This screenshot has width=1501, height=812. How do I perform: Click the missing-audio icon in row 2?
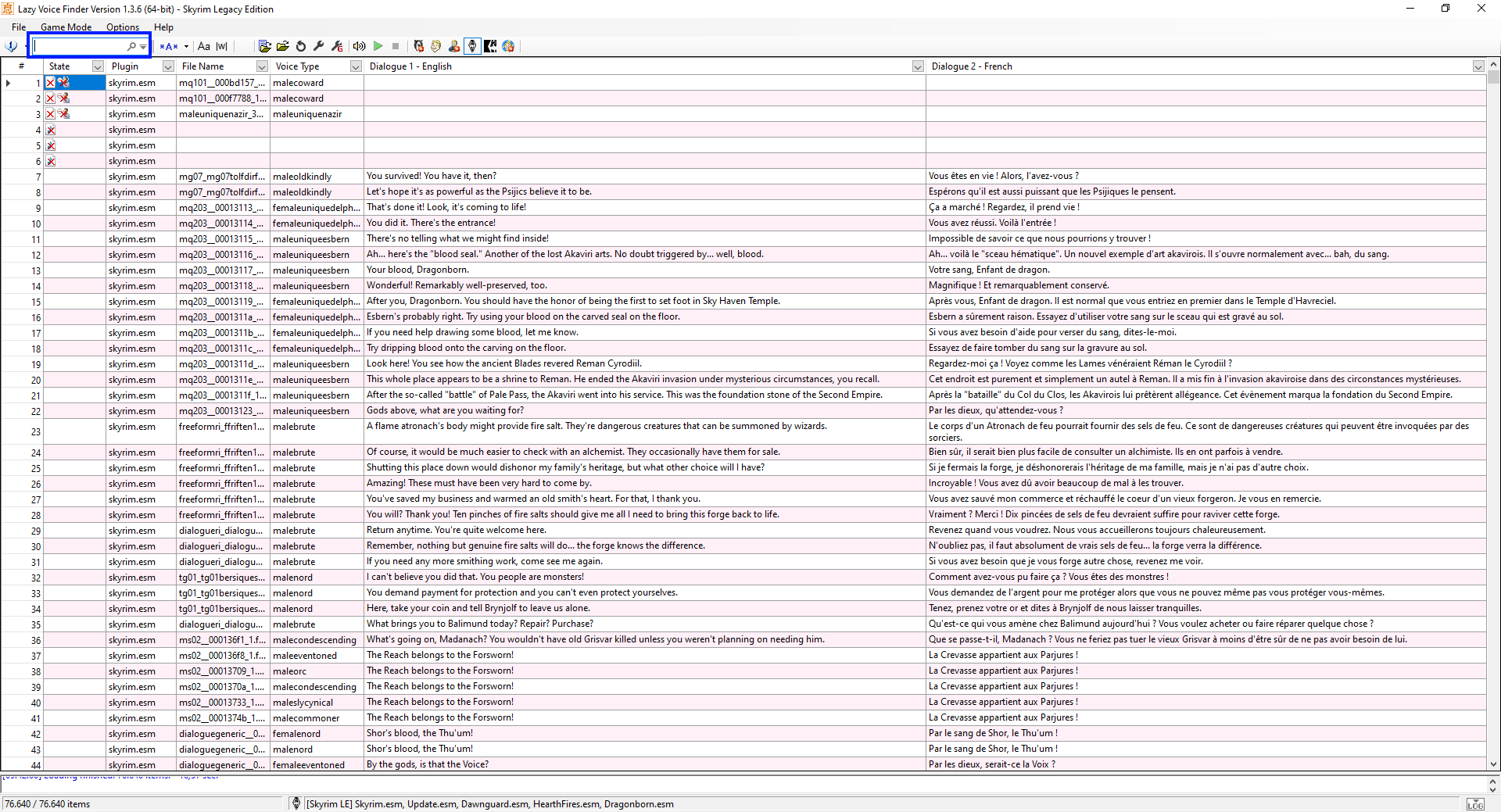tap(64, 98)
